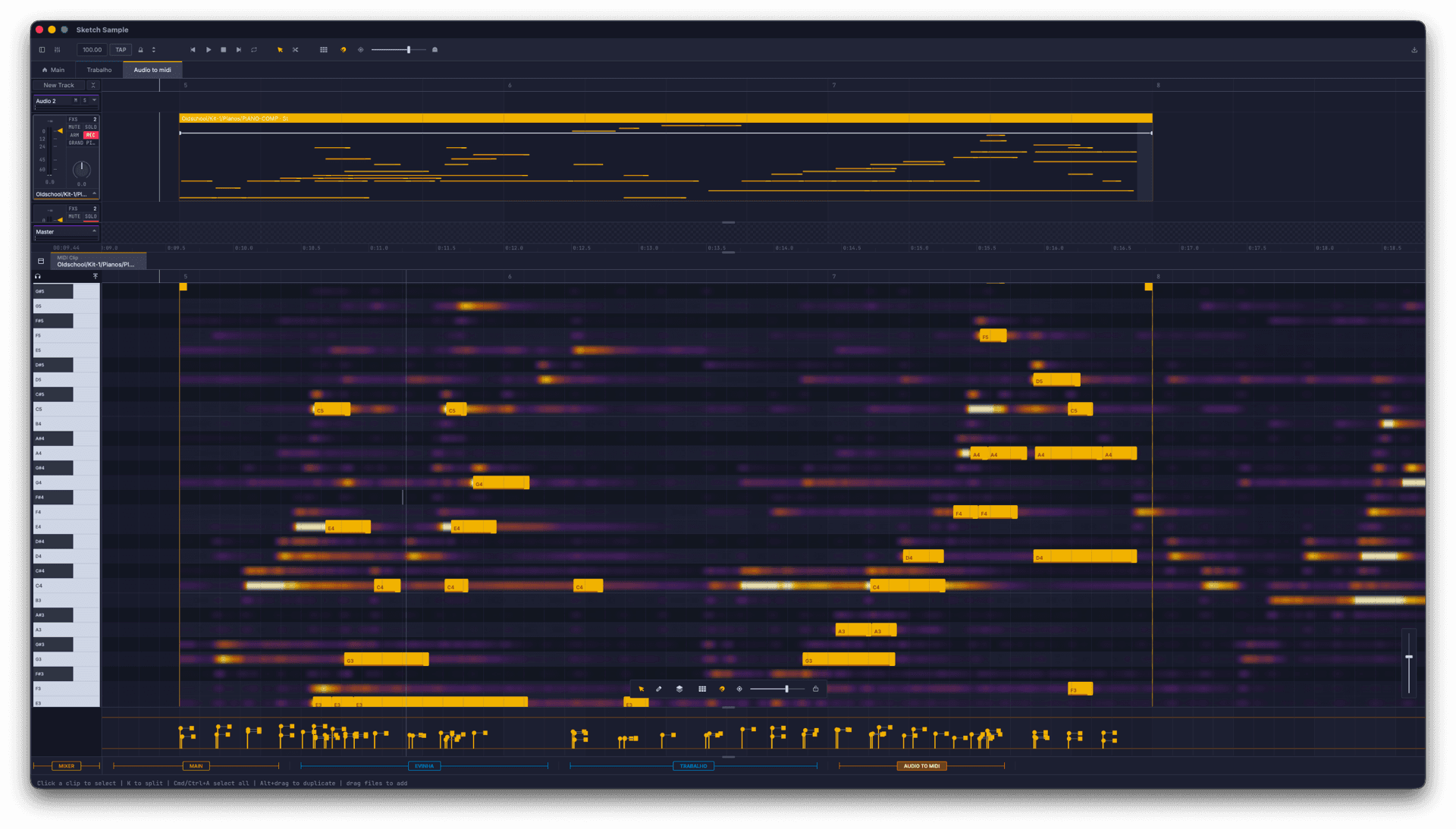
Task: Adjust the pan knob on the piano track
Action: point(81,169)
